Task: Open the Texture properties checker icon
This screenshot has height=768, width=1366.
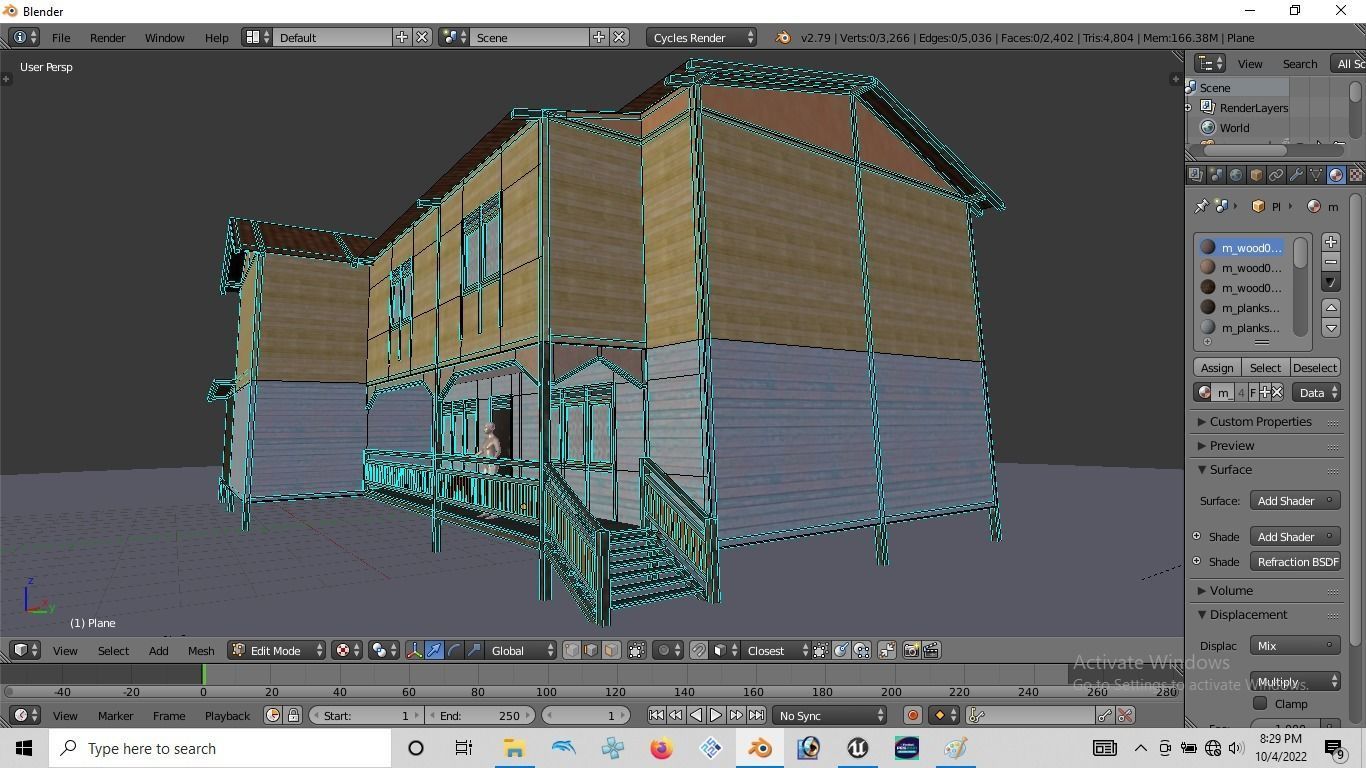Action: click(x=1356, y=175)
